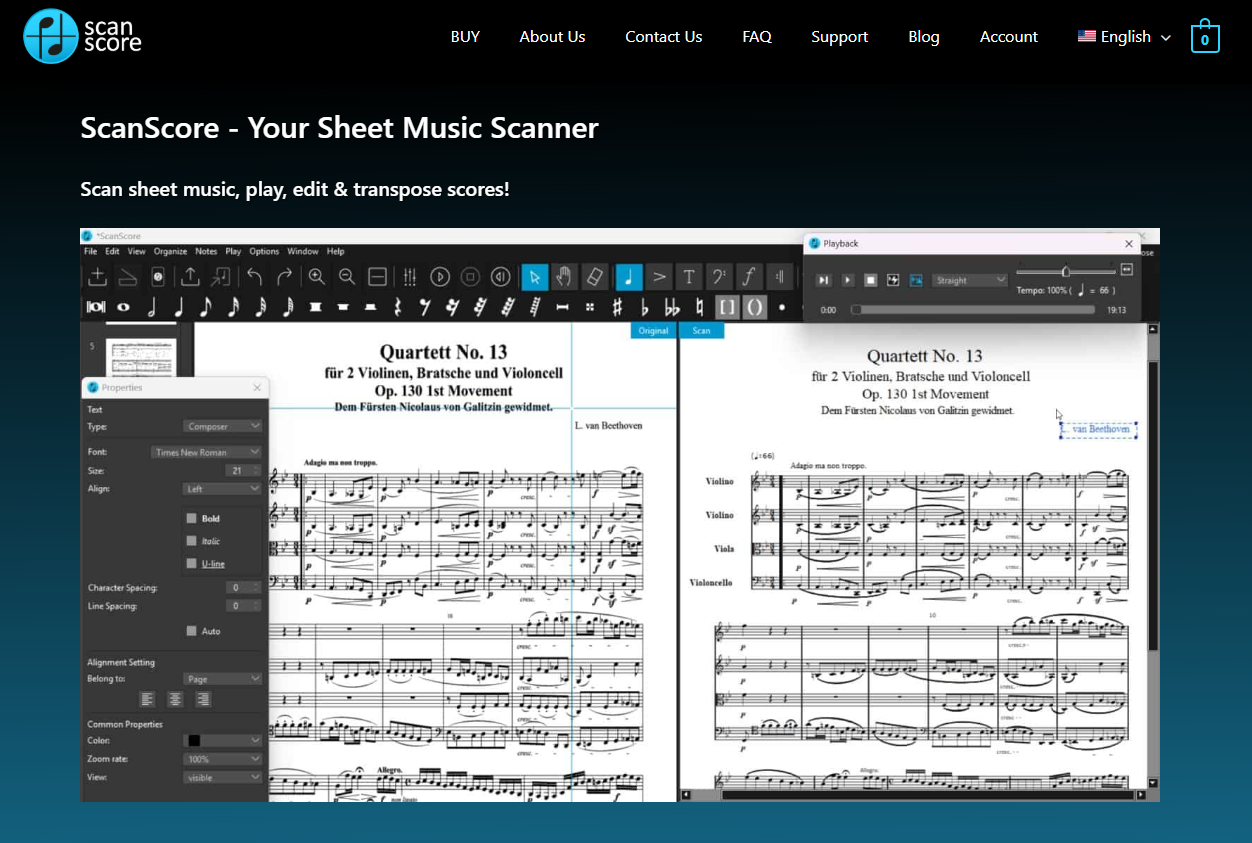Select the Hand pan tool
The image size is (1252, 843).
(564, 277)
